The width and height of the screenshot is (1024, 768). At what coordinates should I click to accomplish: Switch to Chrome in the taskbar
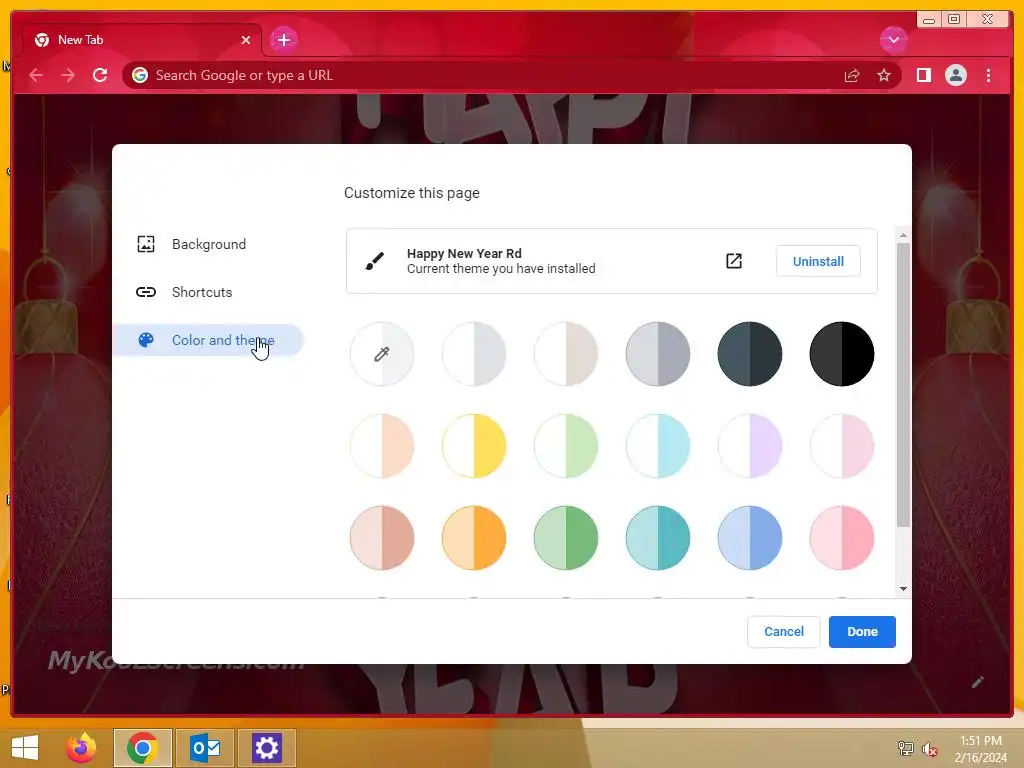[143, 748]
